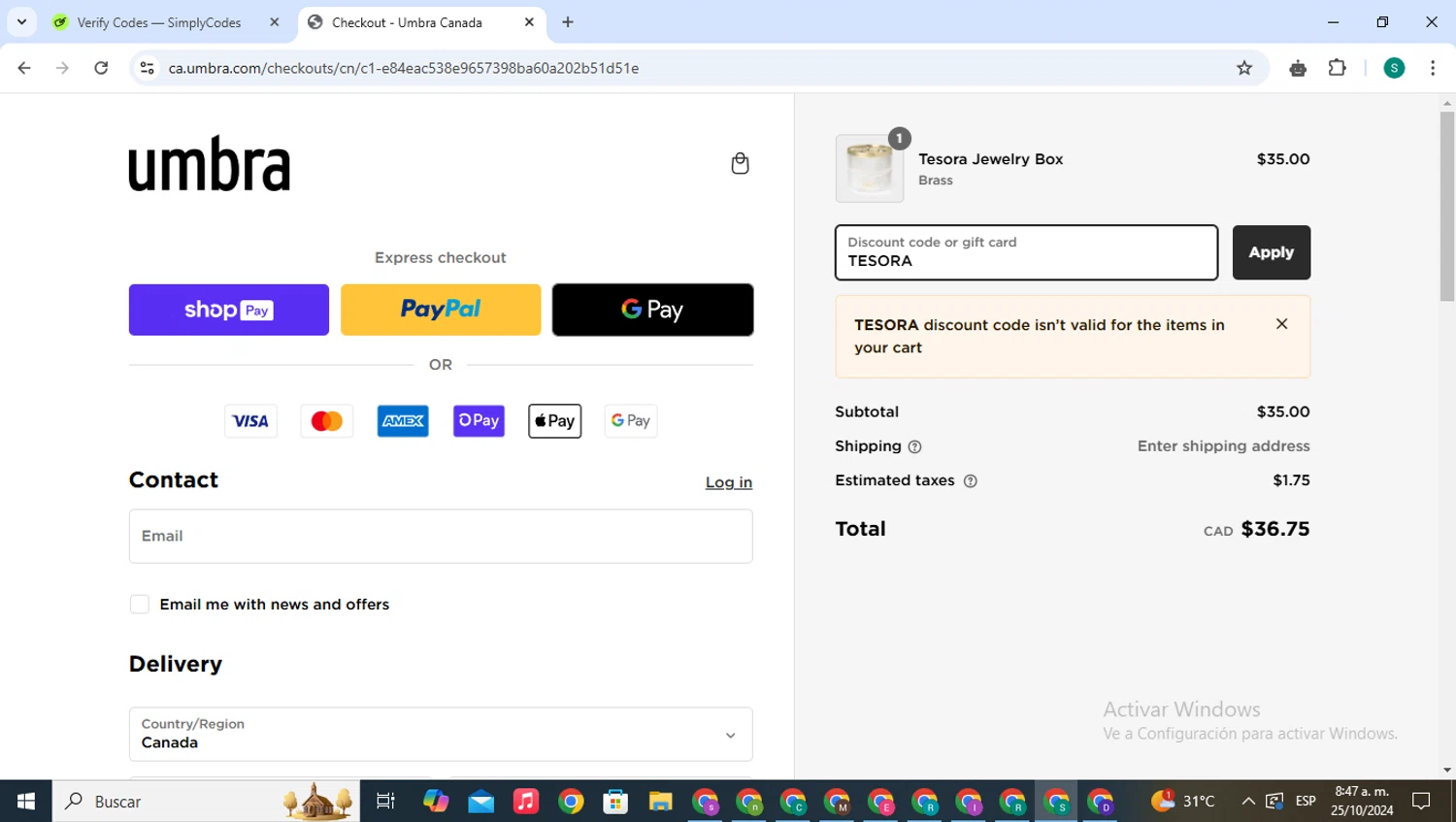The image size is (1456, 822).
Task: Open the Windows Start menu
Action: [26, 801]
